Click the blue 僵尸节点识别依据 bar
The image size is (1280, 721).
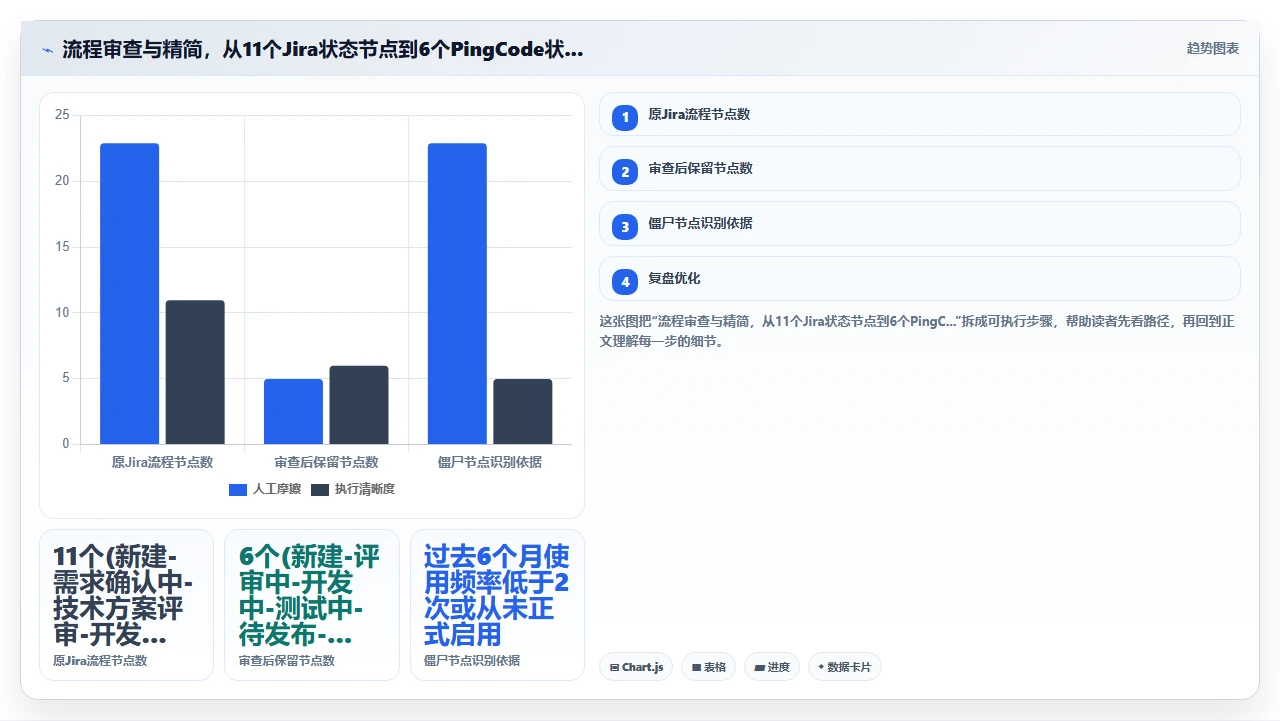[x=457, y=293]
